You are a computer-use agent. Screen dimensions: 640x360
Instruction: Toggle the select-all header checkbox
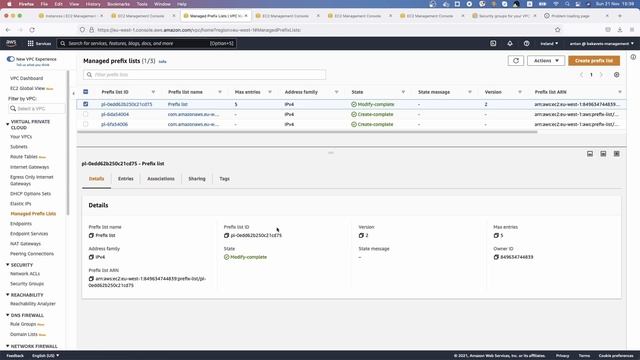(x=85, y=92)
